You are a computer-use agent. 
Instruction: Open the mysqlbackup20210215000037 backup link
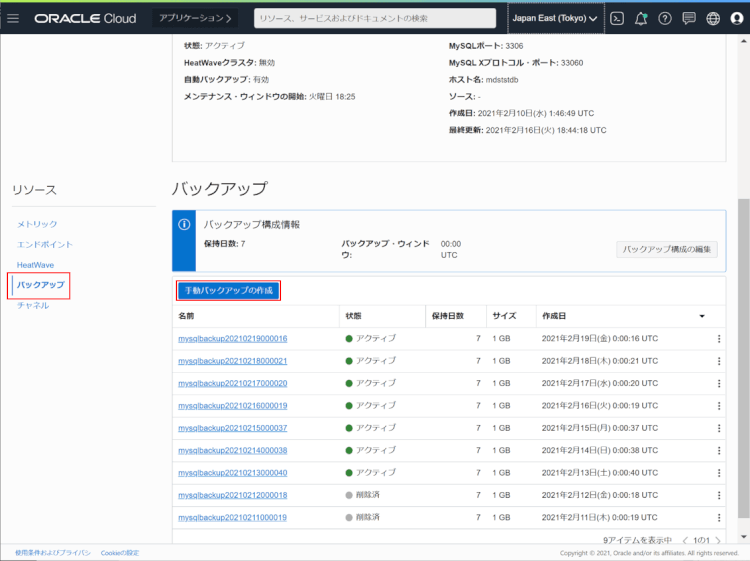[x=232, y=428]
